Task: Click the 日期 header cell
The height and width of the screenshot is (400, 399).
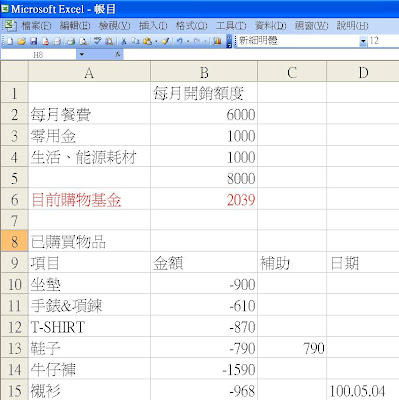Action: (x=363, y=263)
